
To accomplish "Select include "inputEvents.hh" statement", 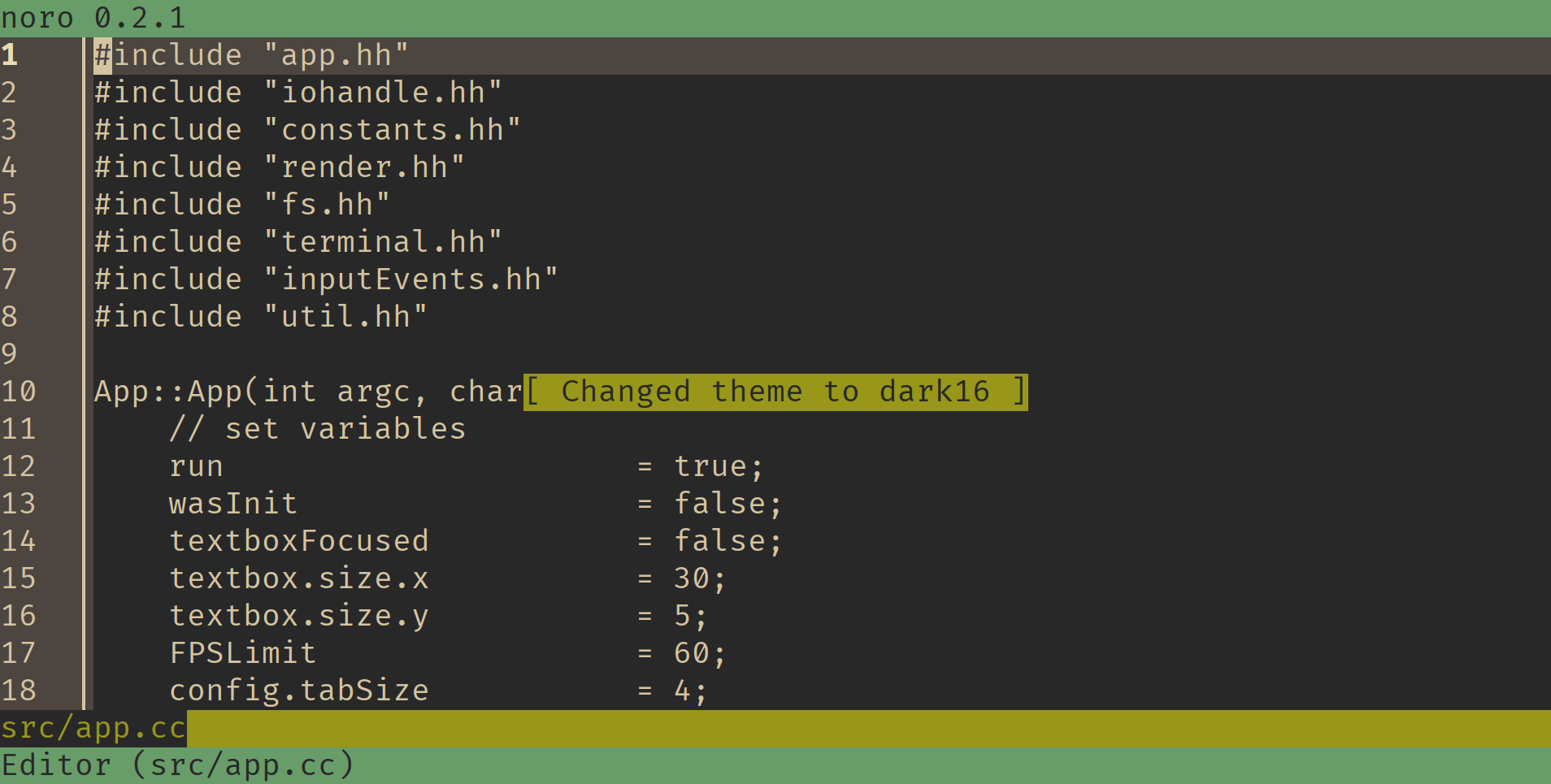I will click(325, 279).
